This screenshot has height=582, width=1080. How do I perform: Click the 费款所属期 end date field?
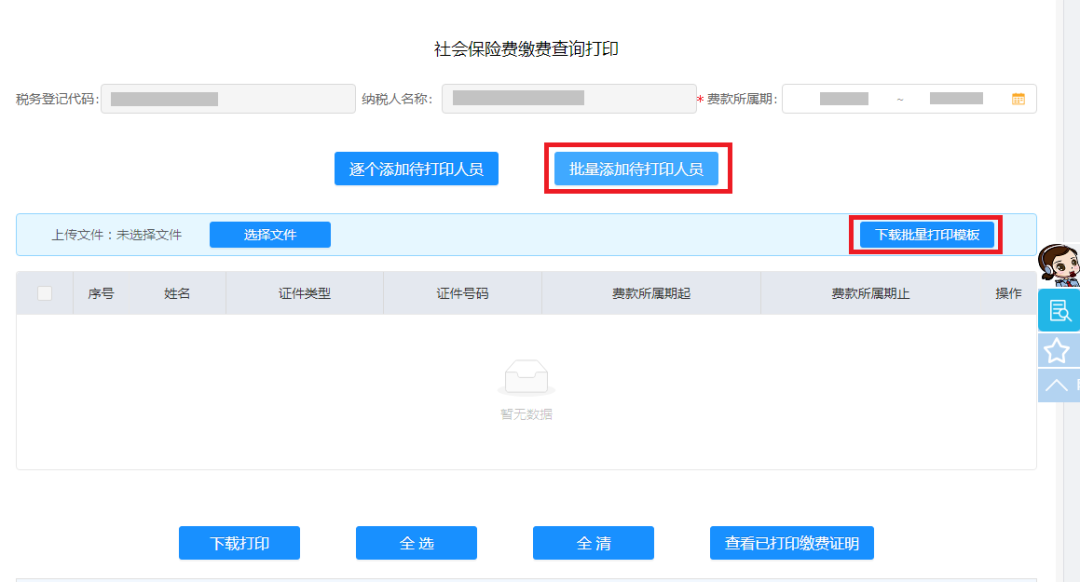(955, 98)
